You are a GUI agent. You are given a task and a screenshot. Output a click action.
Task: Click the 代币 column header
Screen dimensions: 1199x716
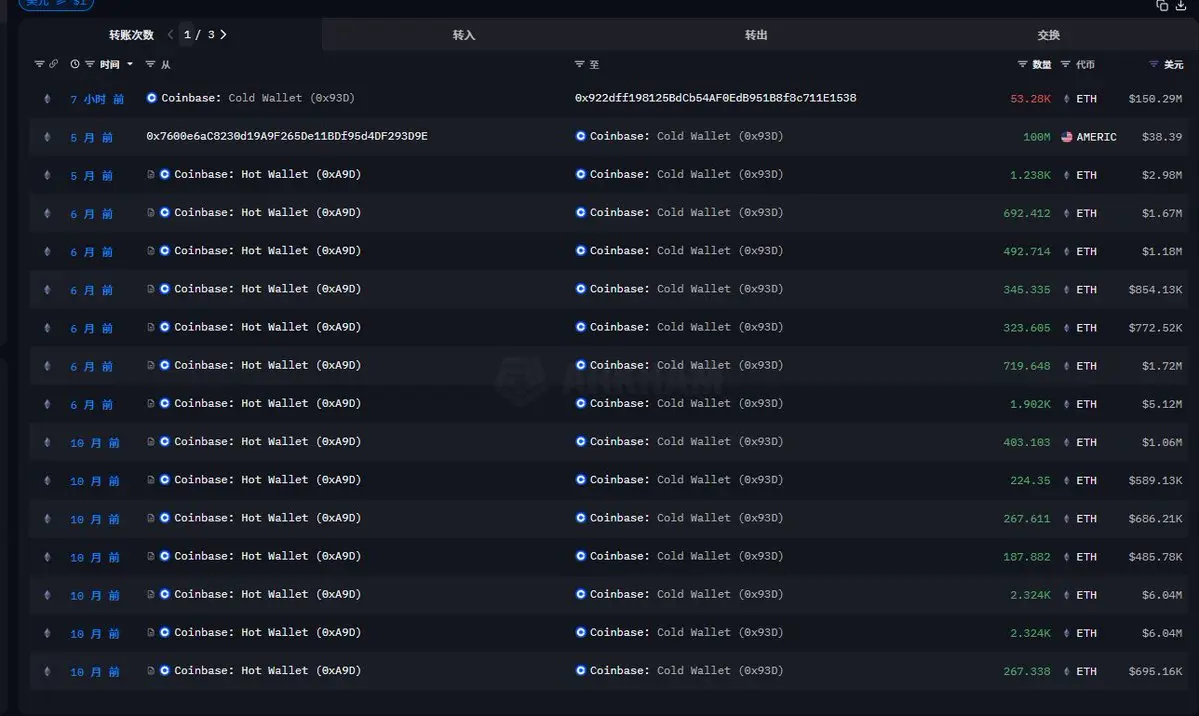(x=1085, y=64)
